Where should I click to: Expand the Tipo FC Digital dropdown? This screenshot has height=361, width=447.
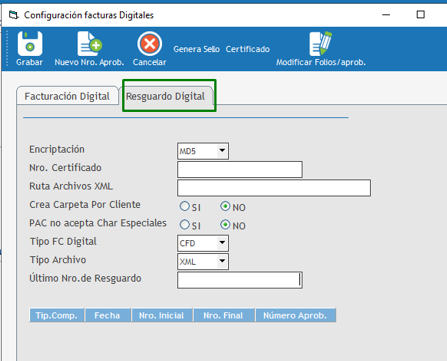[x=222, y=243]
